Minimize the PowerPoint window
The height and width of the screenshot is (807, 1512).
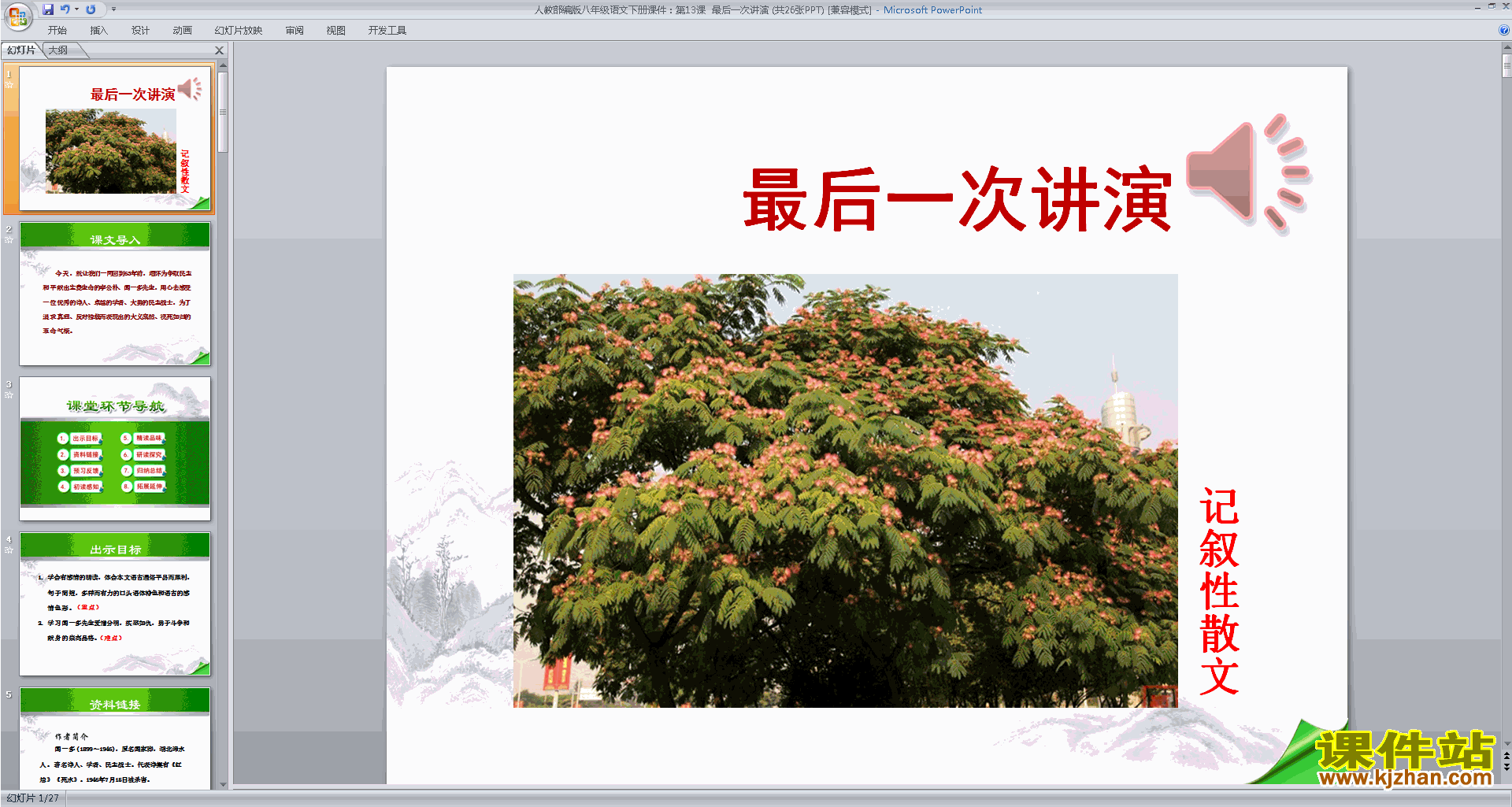(1477, 7)
